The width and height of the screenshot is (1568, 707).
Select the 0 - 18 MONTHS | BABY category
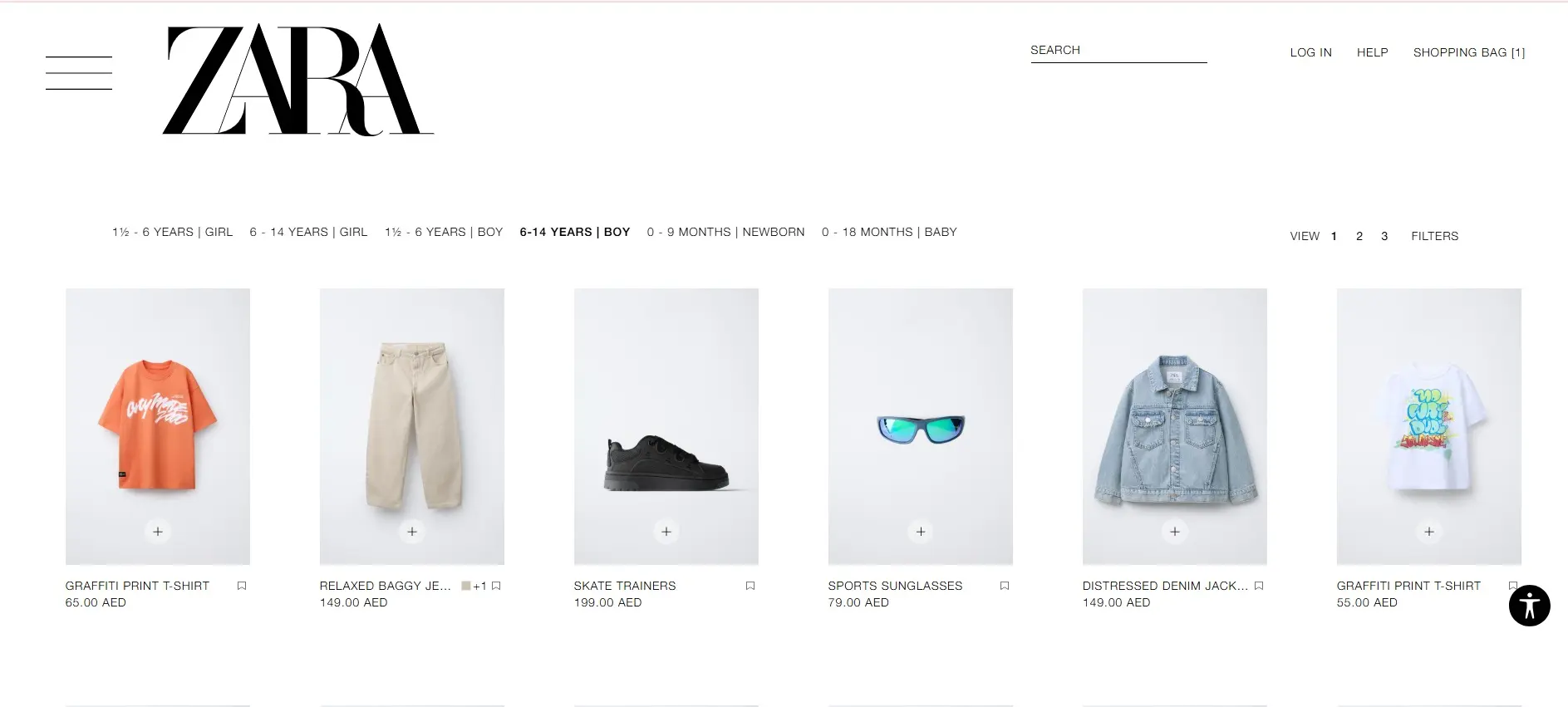pyautogui.click(x=889, y=232)
